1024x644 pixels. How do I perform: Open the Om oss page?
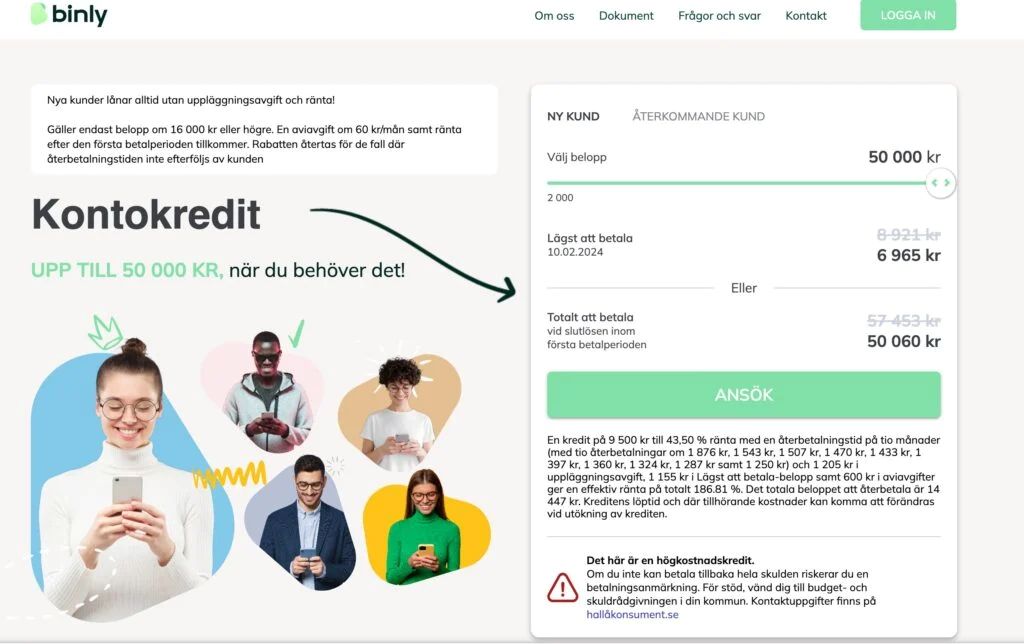click(x=554, y=16)
